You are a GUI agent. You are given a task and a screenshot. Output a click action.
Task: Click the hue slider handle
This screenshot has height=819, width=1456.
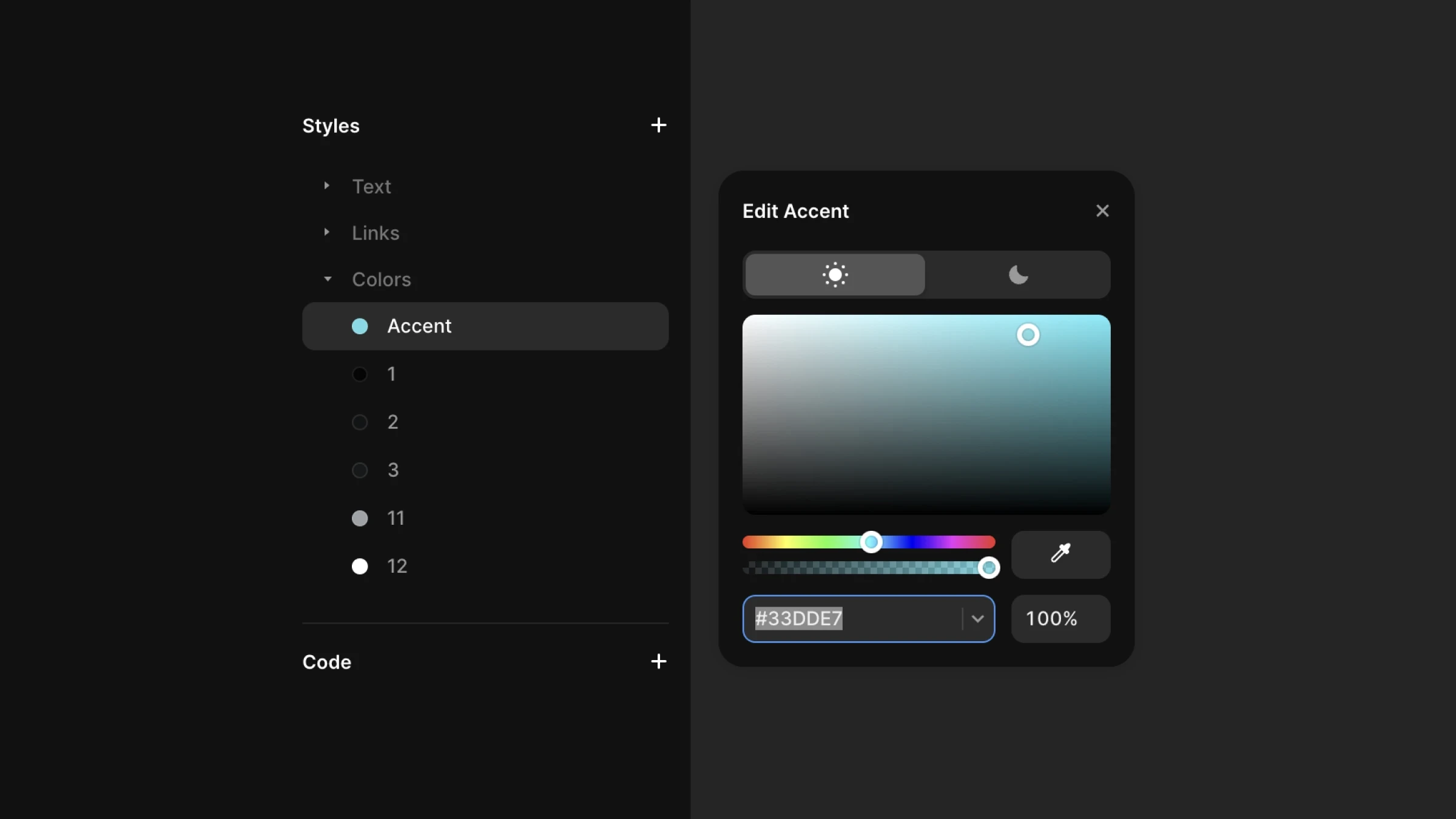point(871,542)
